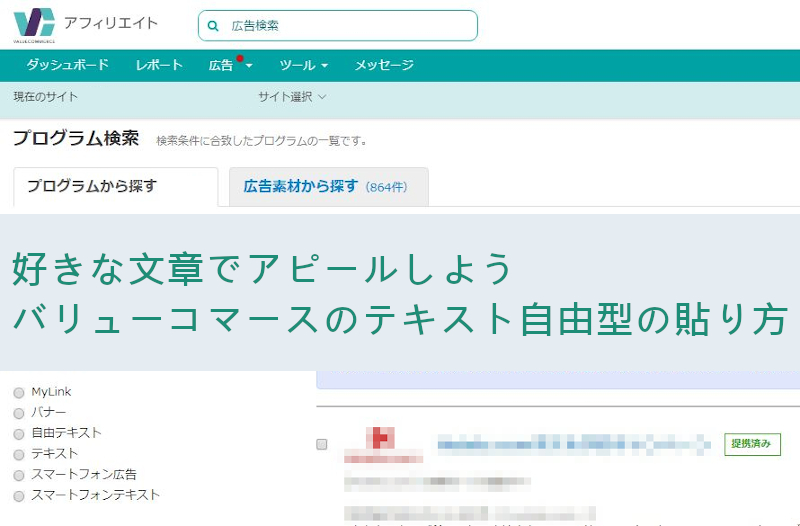Select the スマートフォン広告 radio button
Image resolution: width=800 pixels, height=526 pixels.
point(19,475)
